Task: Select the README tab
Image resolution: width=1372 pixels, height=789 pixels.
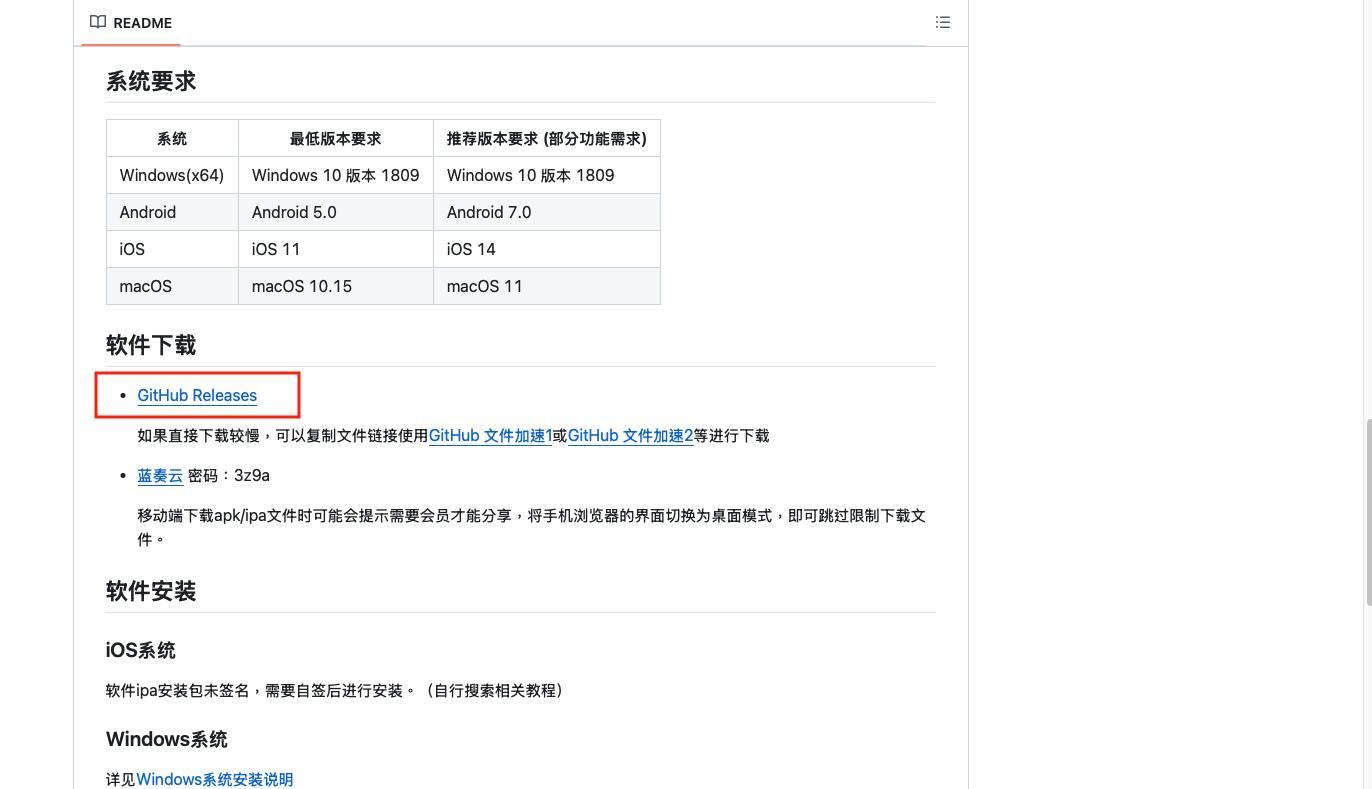Action: 131,22
